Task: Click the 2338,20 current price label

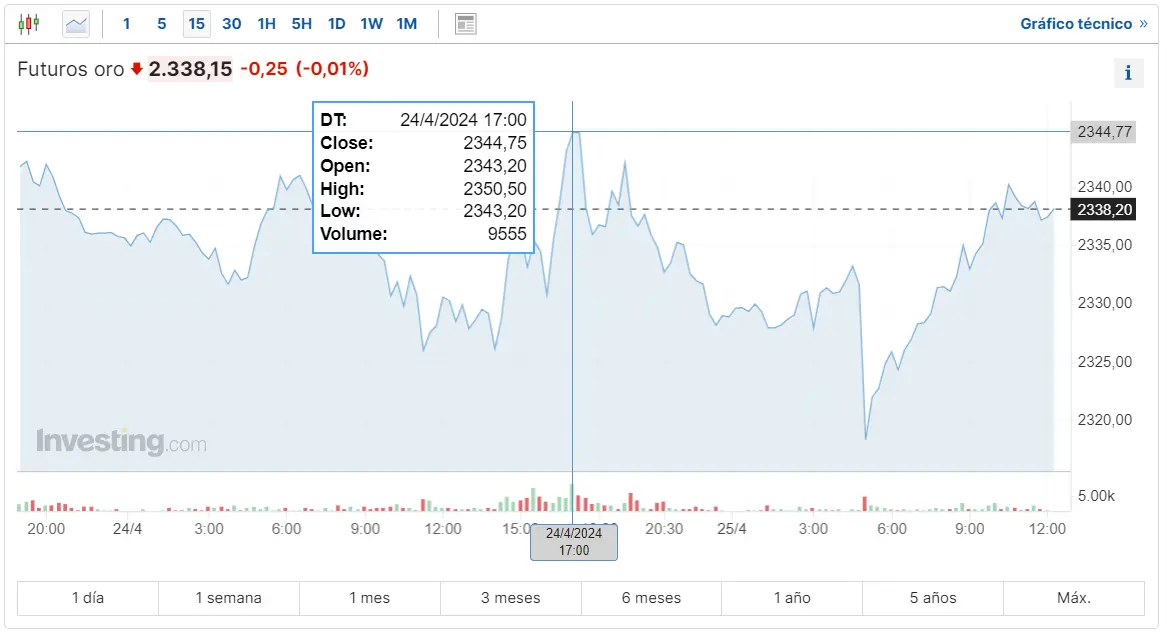Action: 1103,209
